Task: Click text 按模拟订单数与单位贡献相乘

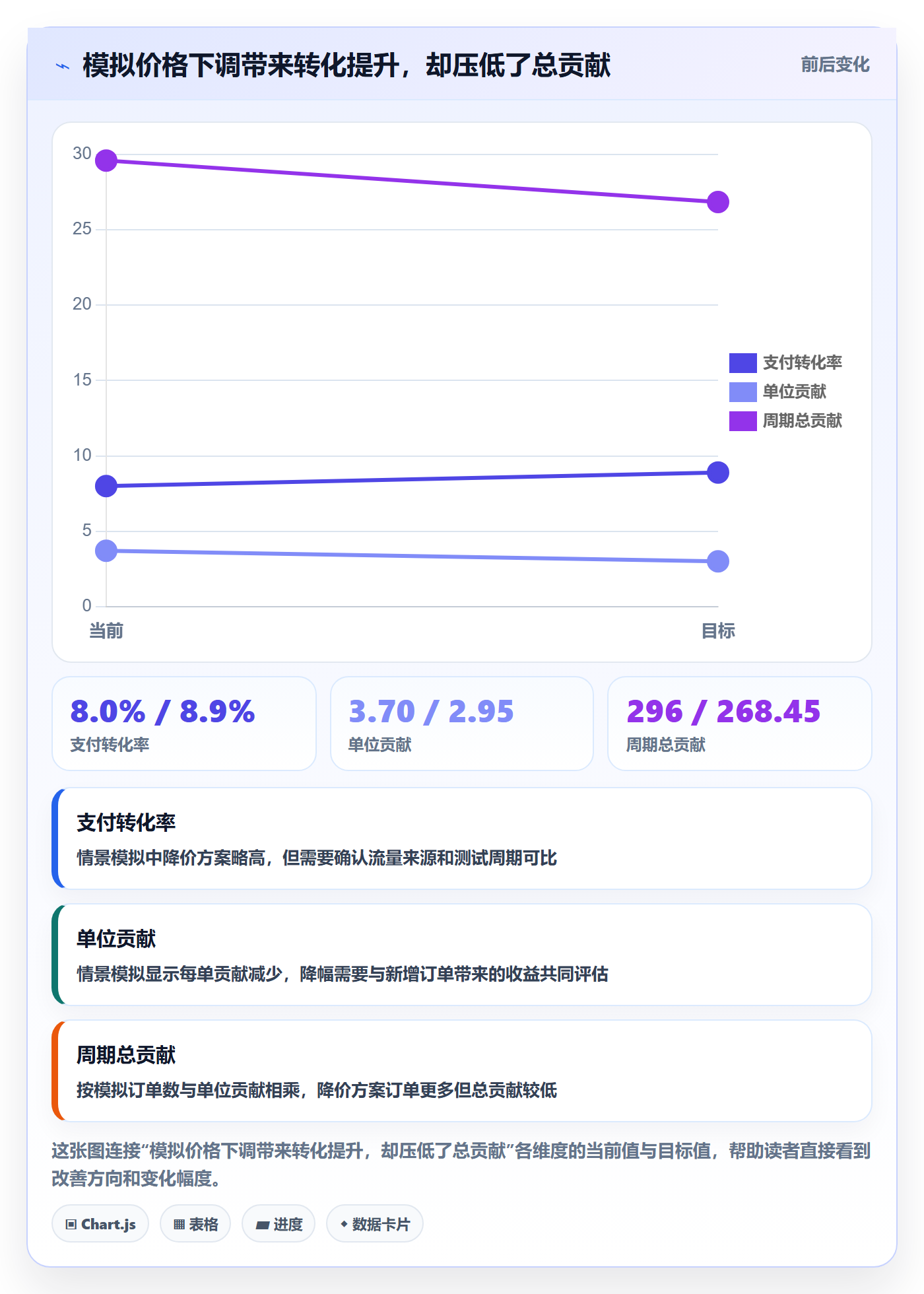Action: click(188, 1091)
